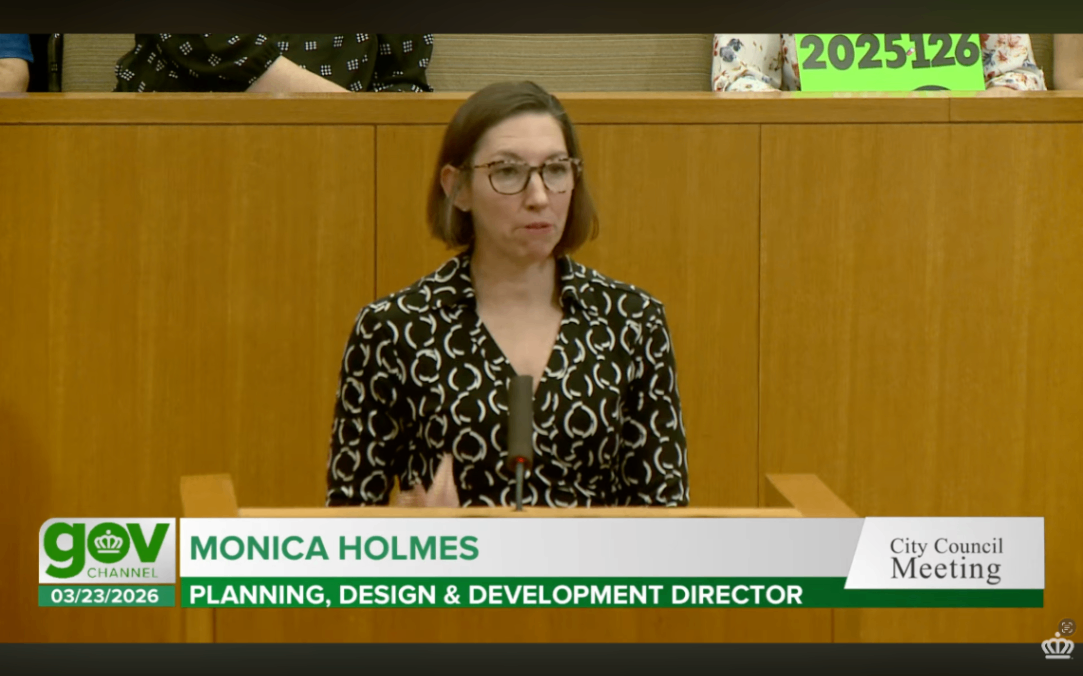Screen dimensions: 1083x676
Task: Click the 03/23/2026 date label
Action: (x=106, y=596)
